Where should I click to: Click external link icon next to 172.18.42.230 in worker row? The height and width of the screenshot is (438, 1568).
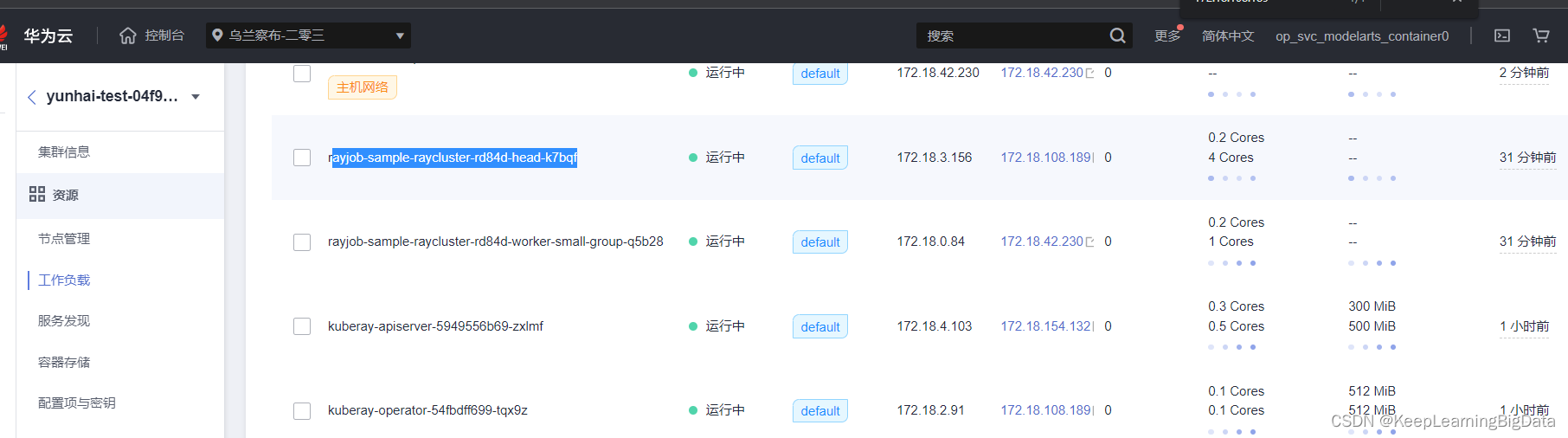pos(1089,242)
